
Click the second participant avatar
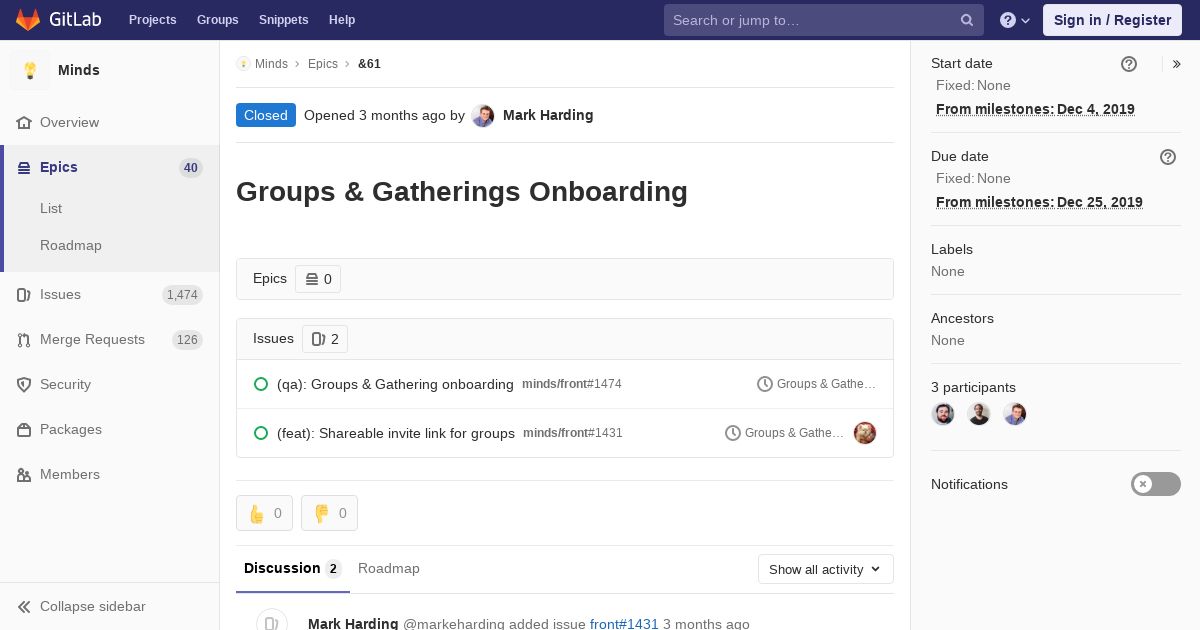(979, 414)
